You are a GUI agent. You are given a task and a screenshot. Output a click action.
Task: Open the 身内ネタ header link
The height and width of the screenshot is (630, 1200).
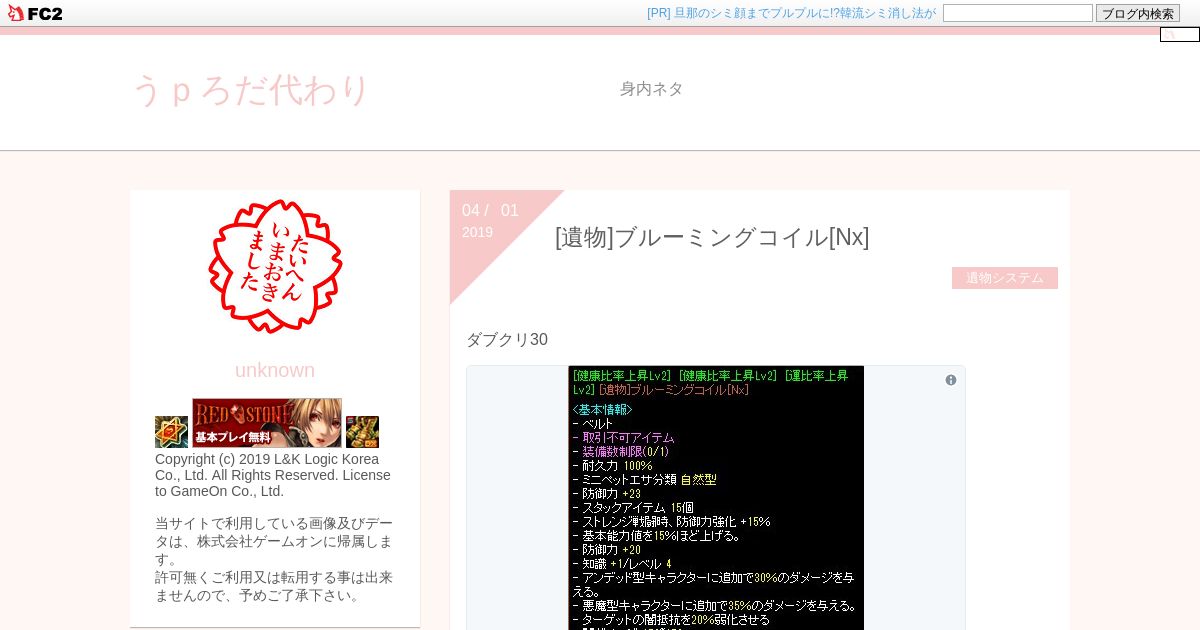(651, 89)
